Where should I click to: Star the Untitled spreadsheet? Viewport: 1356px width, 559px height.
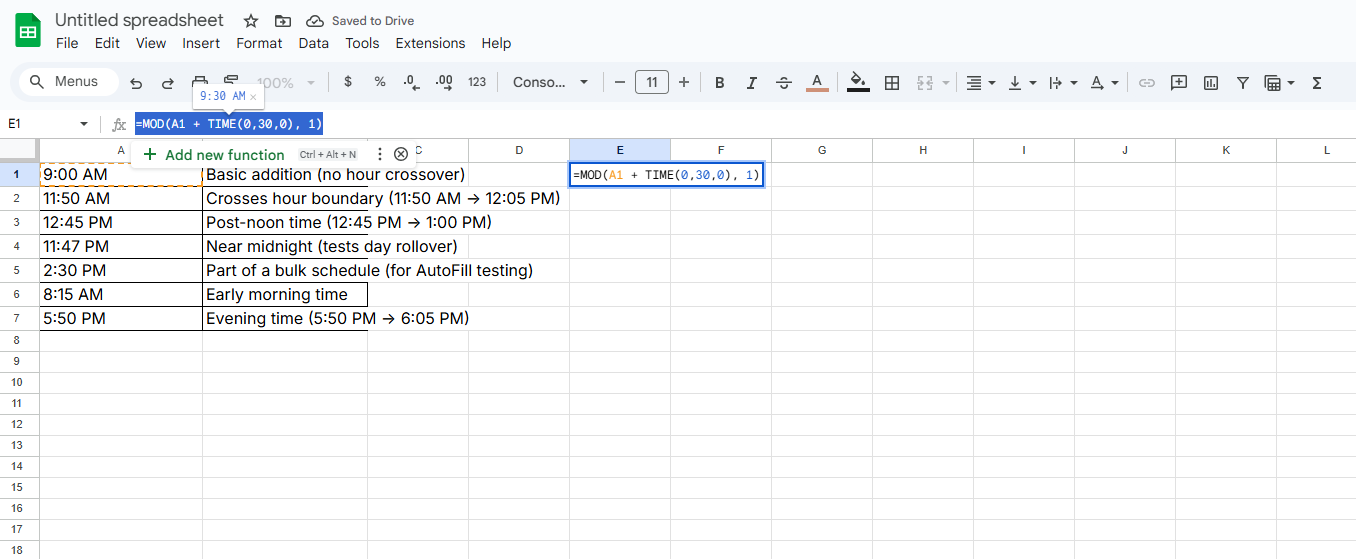pos(251,21)
